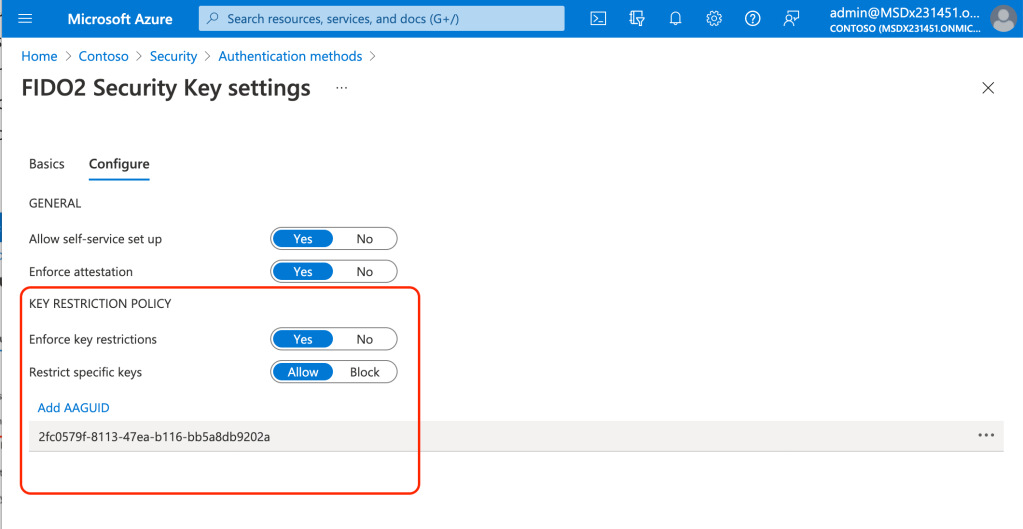The height and width of the screenshot is (529, 1023).
Task: Open portal settings gear
Action: pos(714,19)
